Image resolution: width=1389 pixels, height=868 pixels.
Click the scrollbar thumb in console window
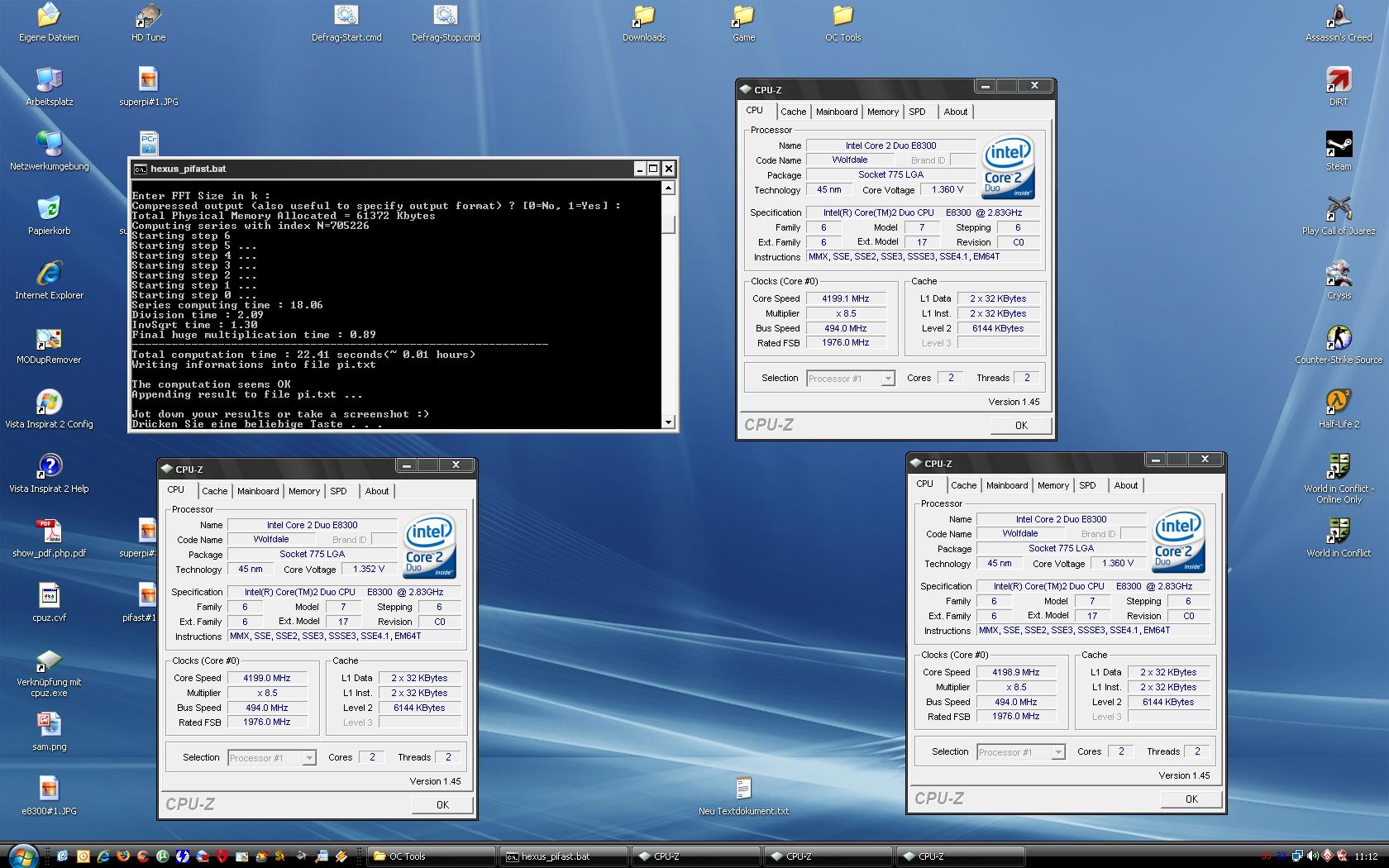669,224
